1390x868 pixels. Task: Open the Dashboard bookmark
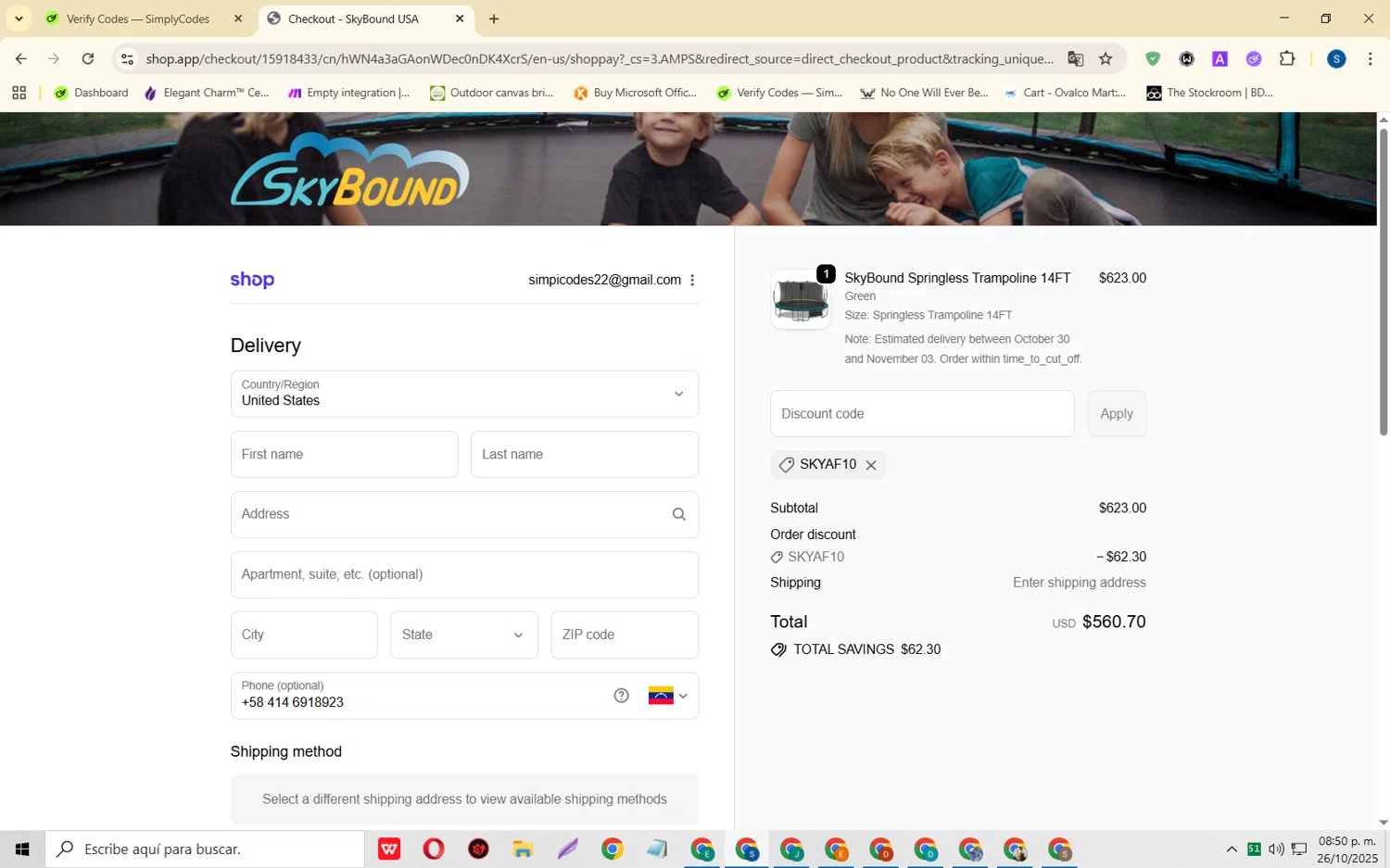[91, 93]
